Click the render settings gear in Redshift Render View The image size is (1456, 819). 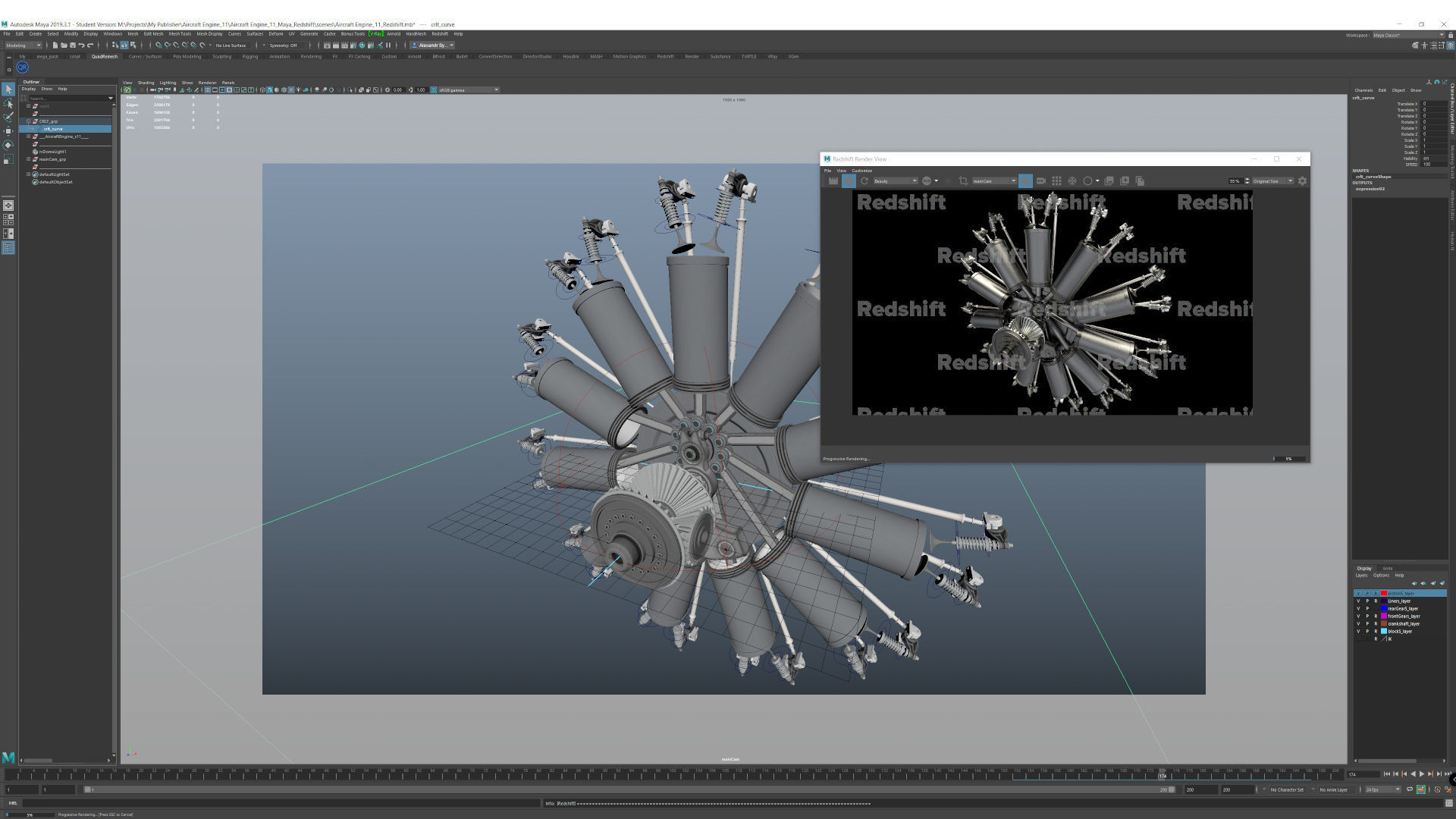click(1302, 180)
